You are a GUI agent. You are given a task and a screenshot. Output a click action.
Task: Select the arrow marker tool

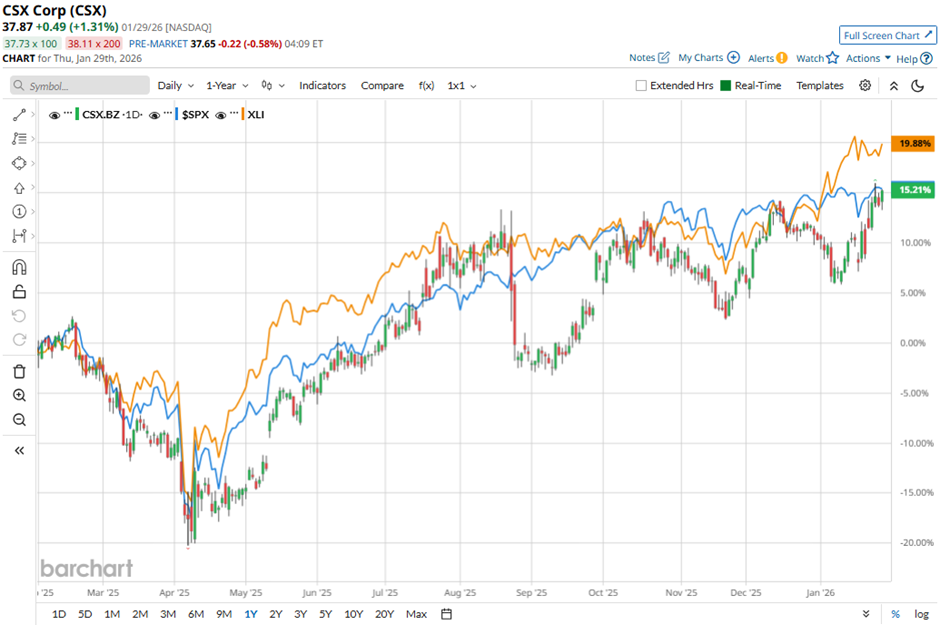[19, 188]
